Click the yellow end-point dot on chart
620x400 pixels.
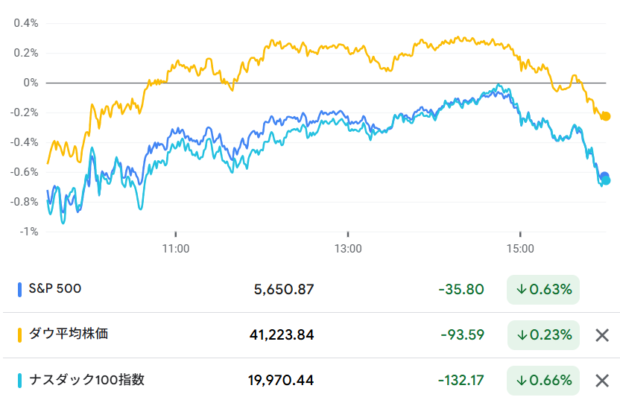[x=605, y=116]
